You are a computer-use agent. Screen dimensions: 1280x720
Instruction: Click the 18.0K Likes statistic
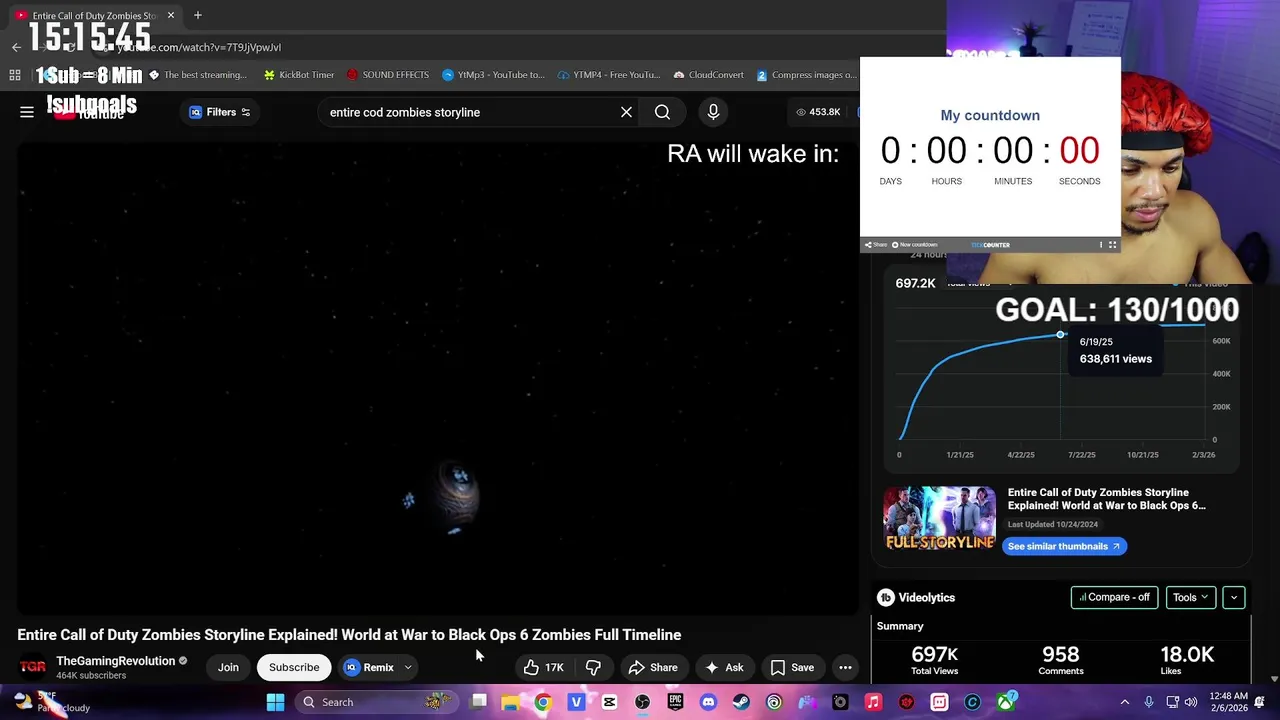(1187, 660)
